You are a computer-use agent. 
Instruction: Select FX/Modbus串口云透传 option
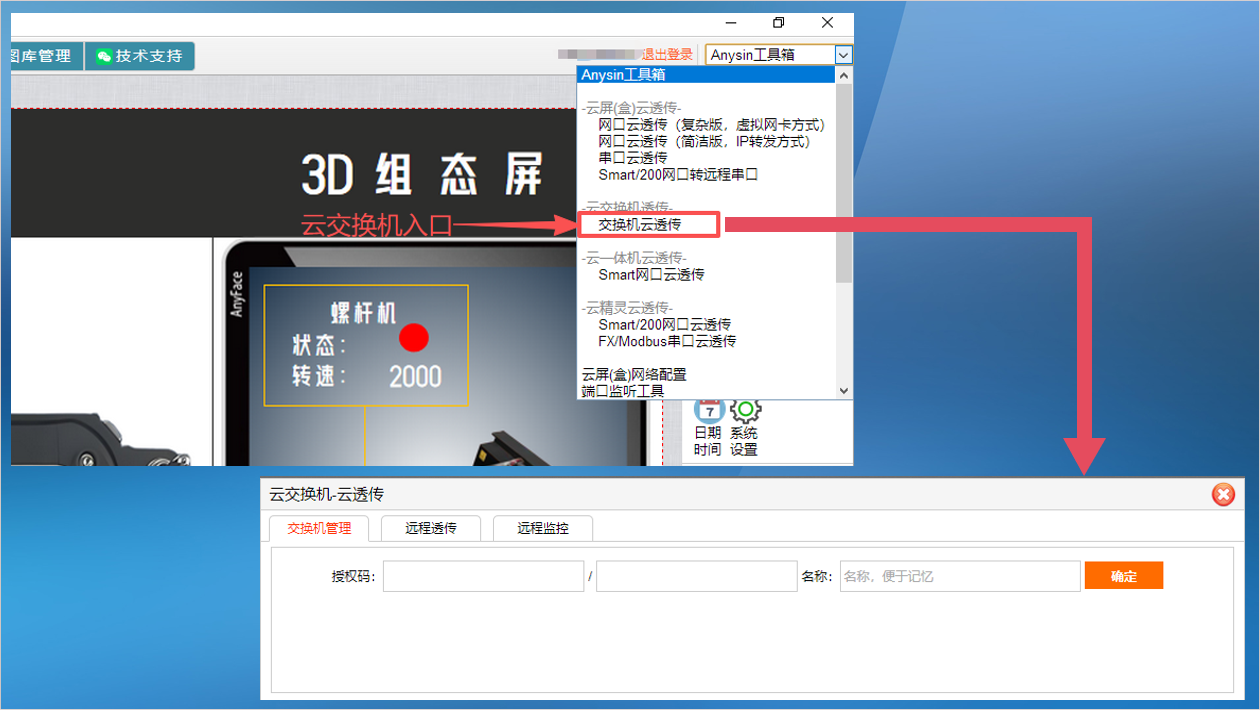[666, 341]
